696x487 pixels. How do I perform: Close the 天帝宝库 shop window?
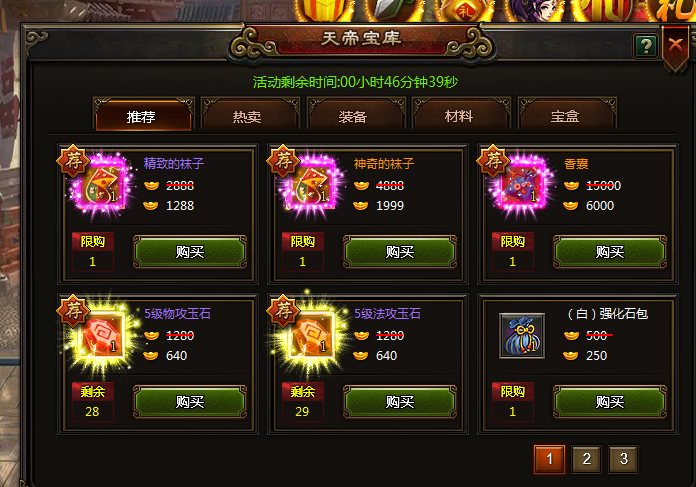(x=675, y=46)
